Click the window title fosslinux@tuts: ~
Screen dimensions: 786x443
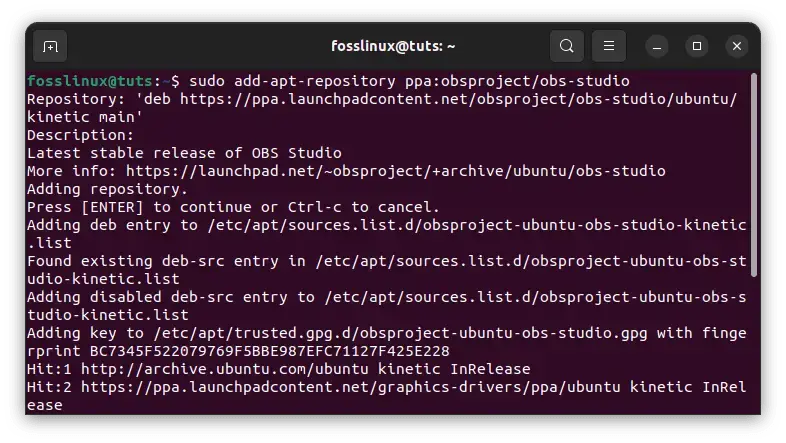(393, 46)
